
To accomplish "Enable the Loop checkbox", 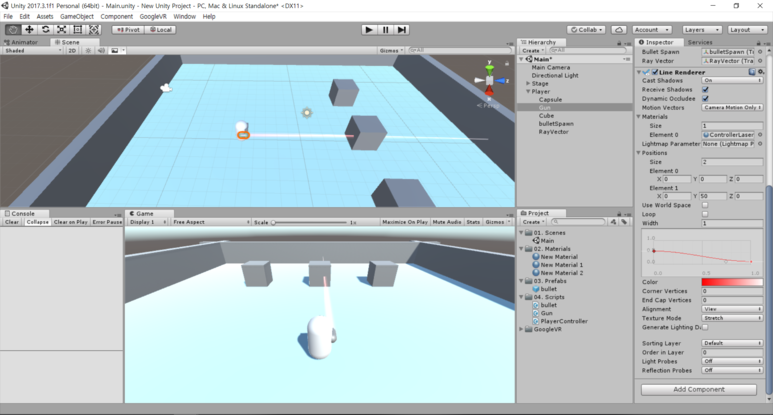I will click(x=705, y=214).
